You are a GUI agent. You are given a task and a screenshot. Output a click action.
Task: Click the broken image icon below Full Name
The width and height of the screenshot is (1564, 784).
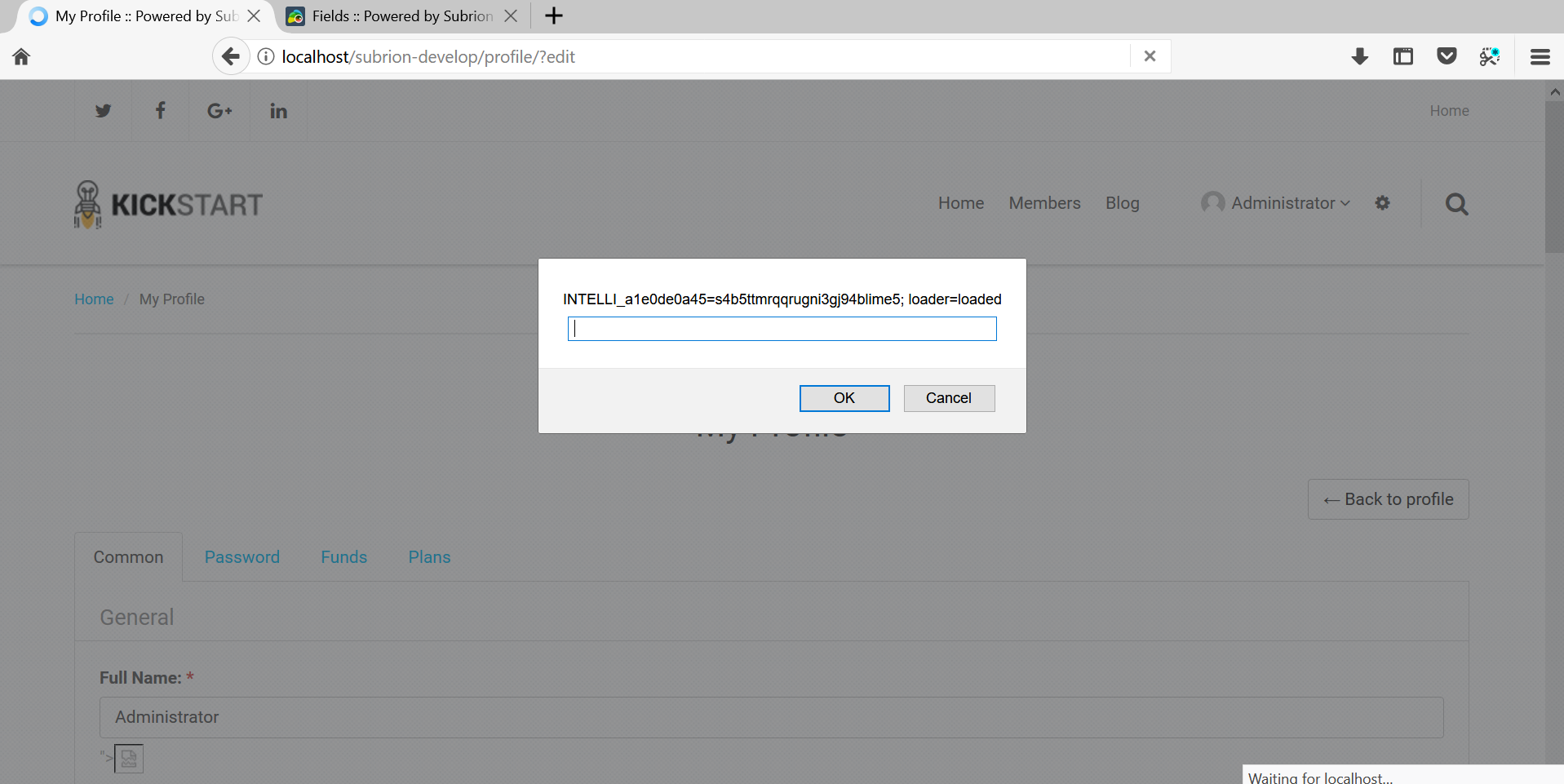click(128, 758)
